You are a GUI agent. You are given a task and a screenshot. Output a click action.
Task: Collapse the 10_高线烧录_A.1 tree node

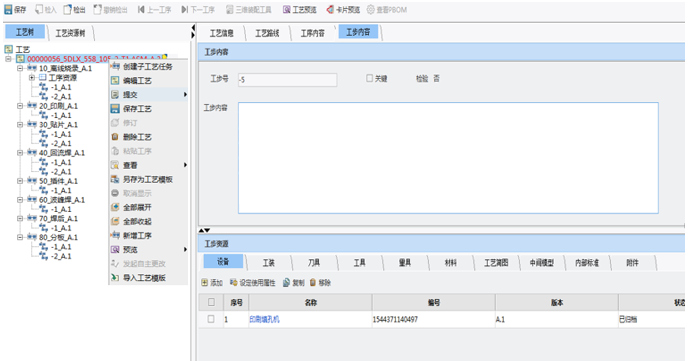tap(20, 68)
